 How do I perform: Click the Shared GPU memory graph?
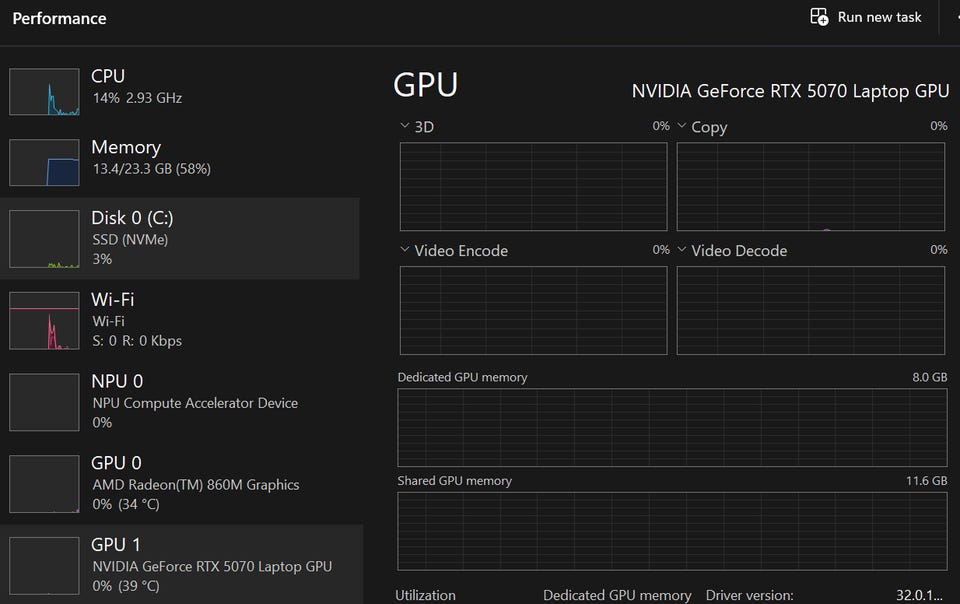(672, 531)
